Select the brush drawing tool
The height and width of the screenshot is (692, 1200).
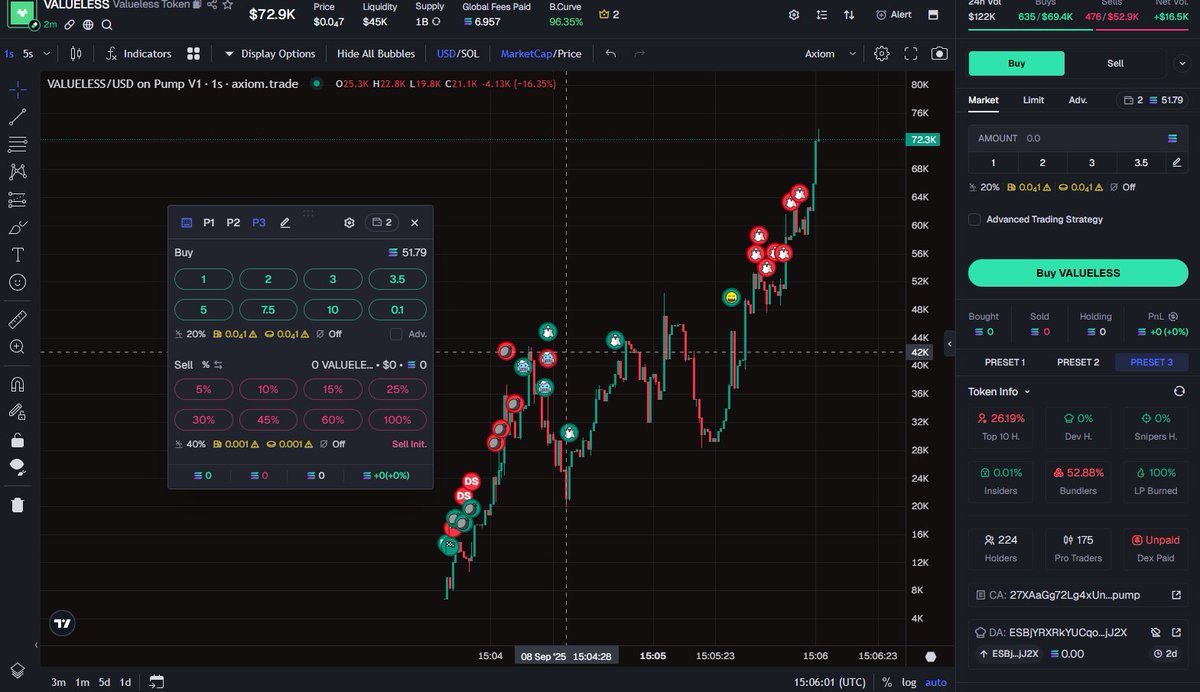(17, 227)
